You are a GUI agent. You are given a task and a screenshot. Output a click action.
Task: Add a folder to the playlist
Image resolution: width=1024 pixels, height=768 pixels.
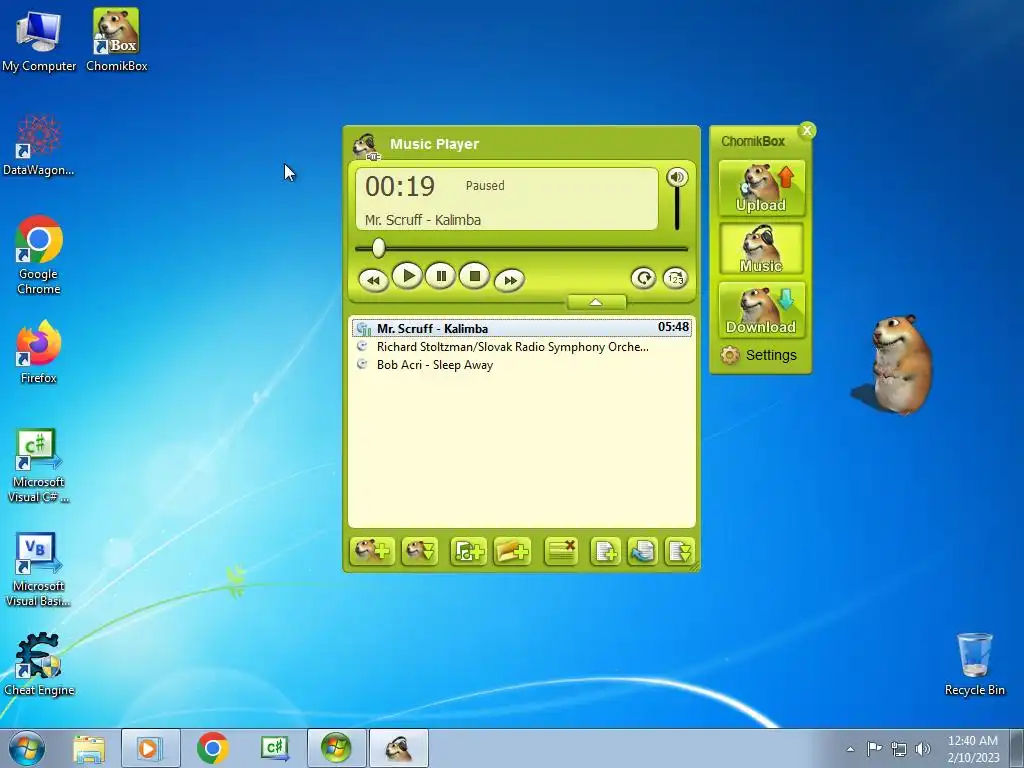click(513, 551)
